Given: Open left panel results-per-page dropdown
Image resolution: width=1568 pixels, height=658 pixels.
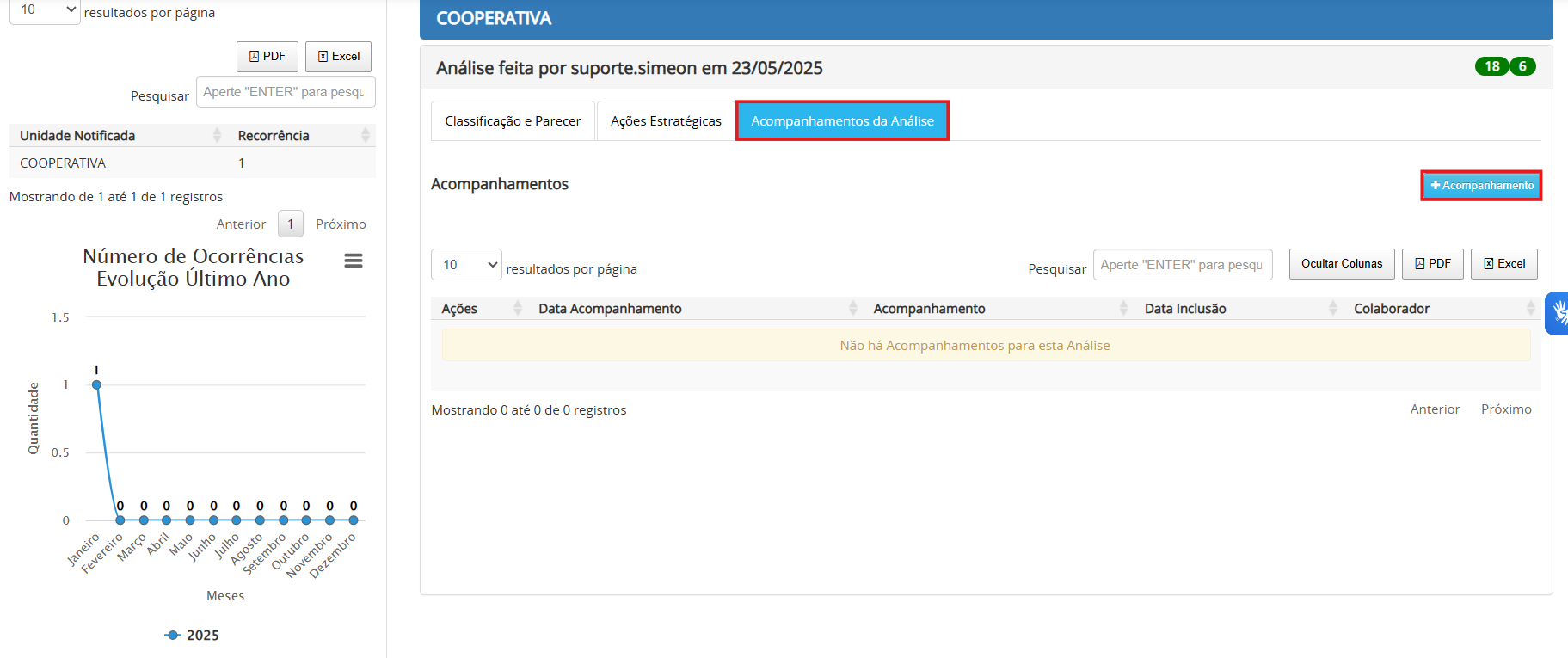Looking at the screenshot, I should (45, 10).
